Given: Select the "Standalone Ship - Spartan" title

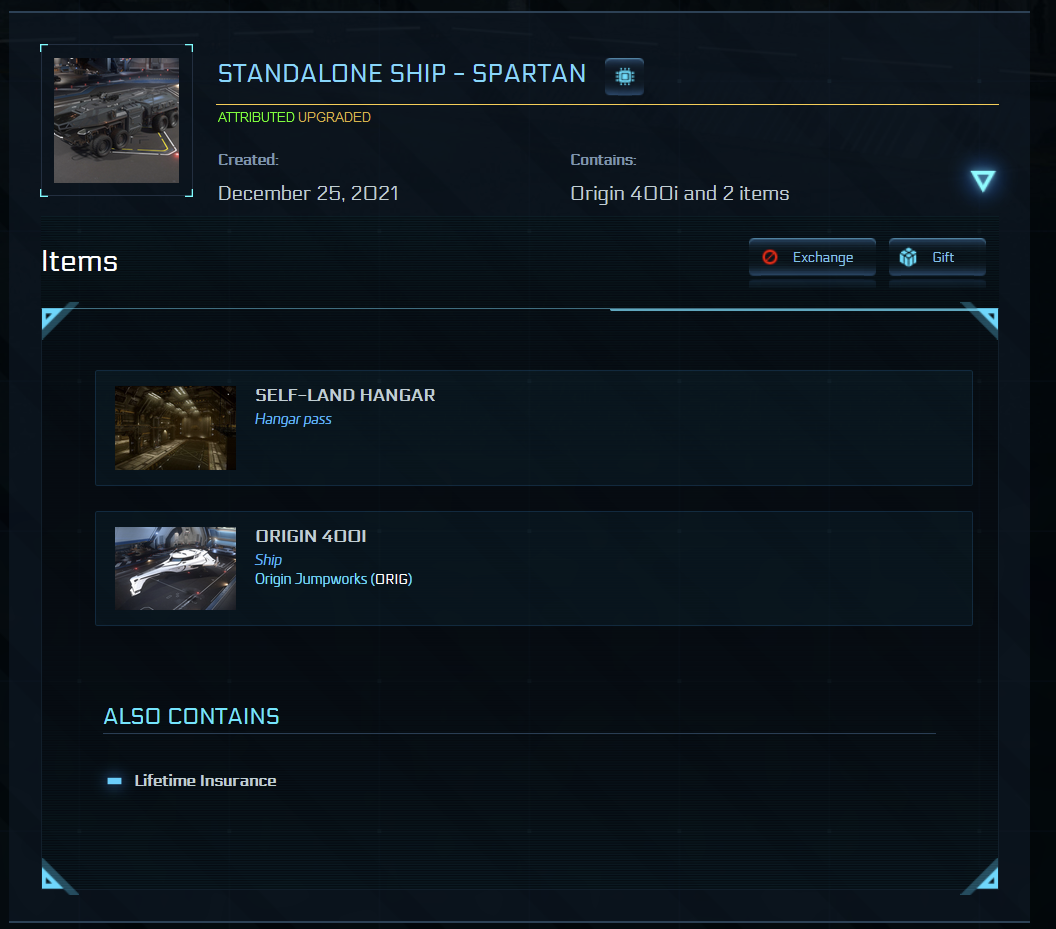Looking at the screenshot, I should [x=402, y=74].
